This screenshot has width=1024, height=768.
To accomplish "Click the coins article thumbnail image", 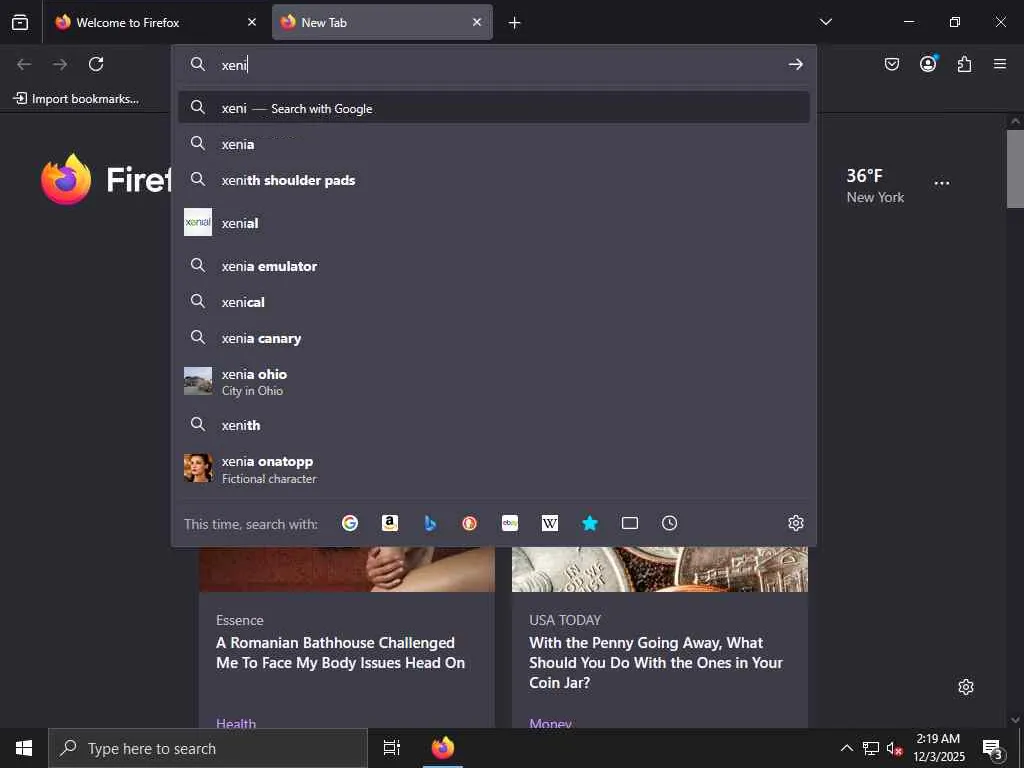I will pyautogui.click(x=660, y=569).
